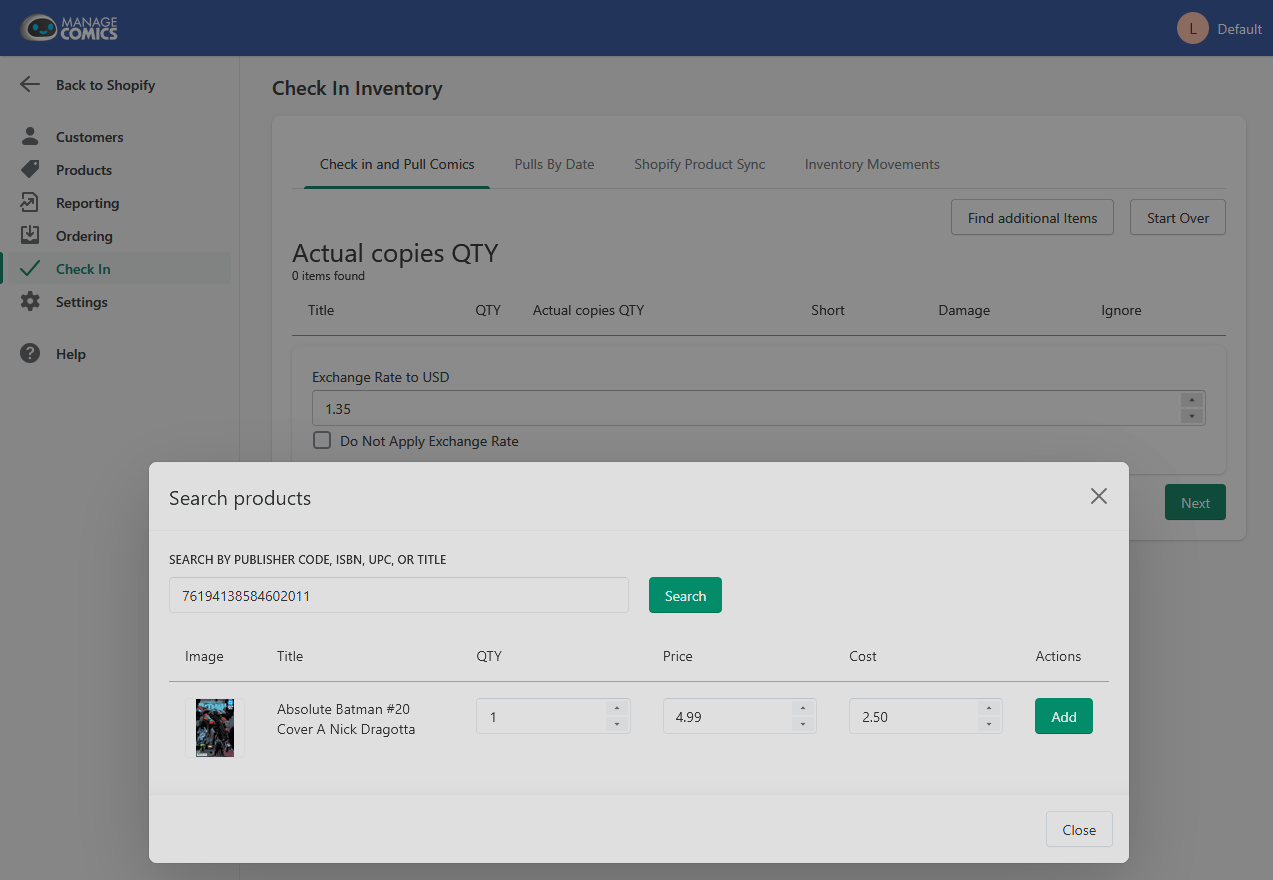Click the Reporting chart icon
Screen dimensions: 1273x880
[30, 203]
